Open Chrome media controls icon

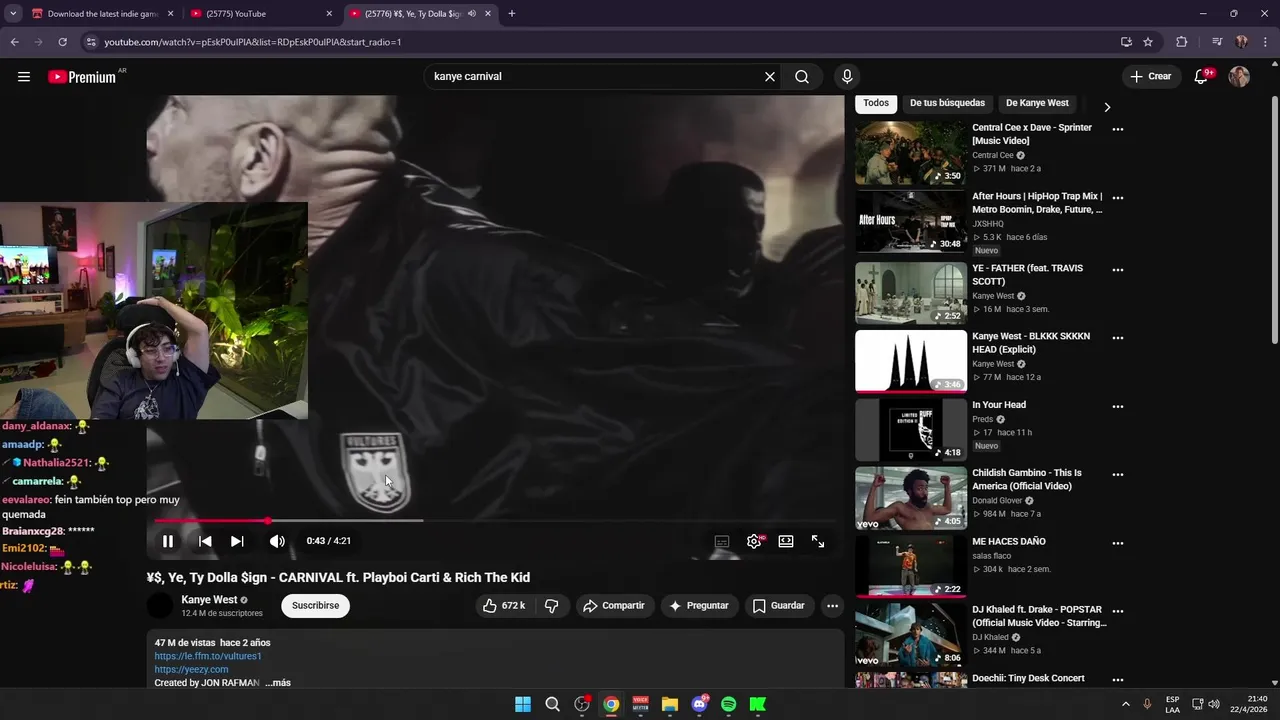pos(1217,42)
